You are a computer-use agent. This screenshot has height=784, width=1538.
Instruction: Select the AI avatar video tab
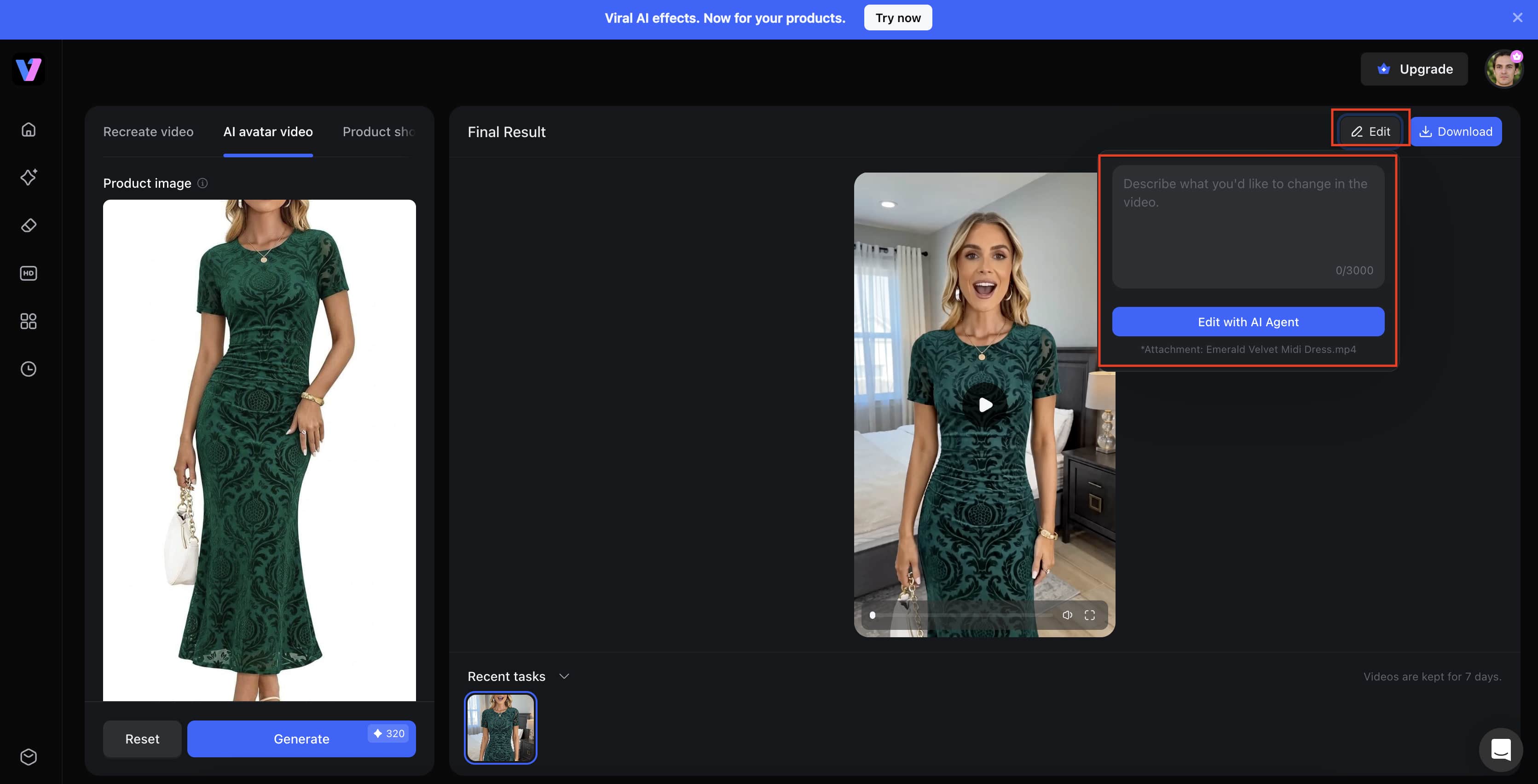click(267, 132)
